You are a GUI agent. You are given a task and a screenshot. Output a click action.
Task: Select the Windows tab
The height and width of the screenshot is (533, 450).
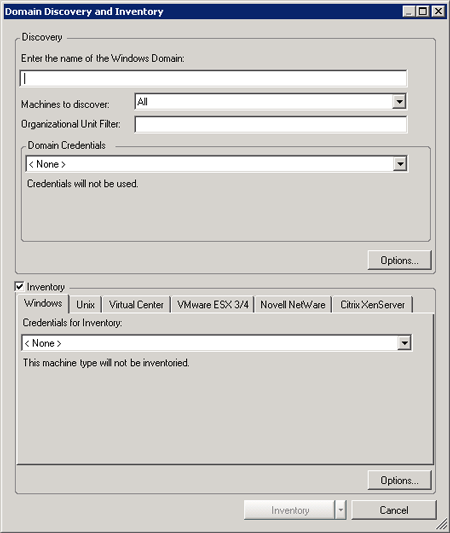point(43,303)
